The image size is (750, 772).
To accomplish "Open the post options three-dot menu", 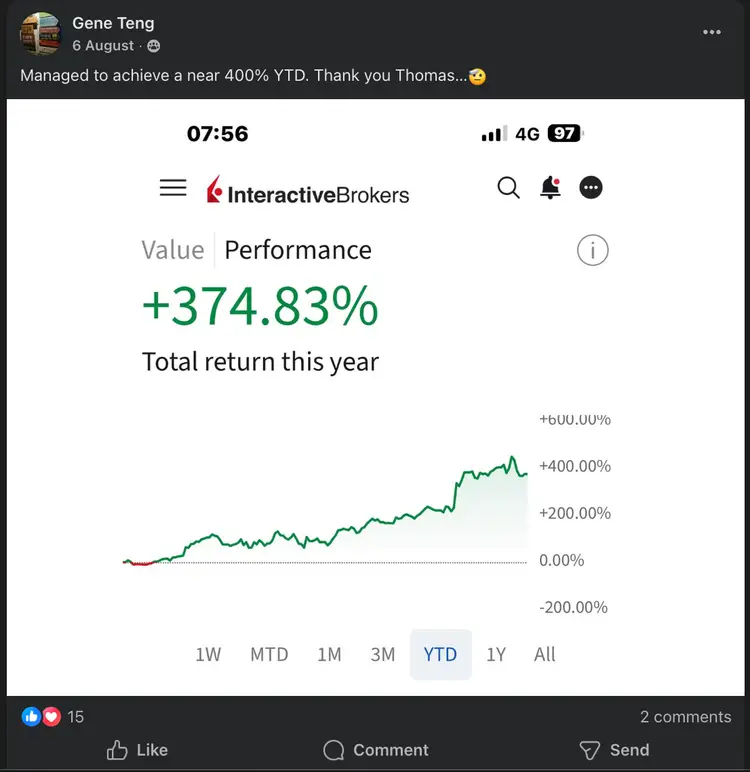I will (x=712, y=32).
